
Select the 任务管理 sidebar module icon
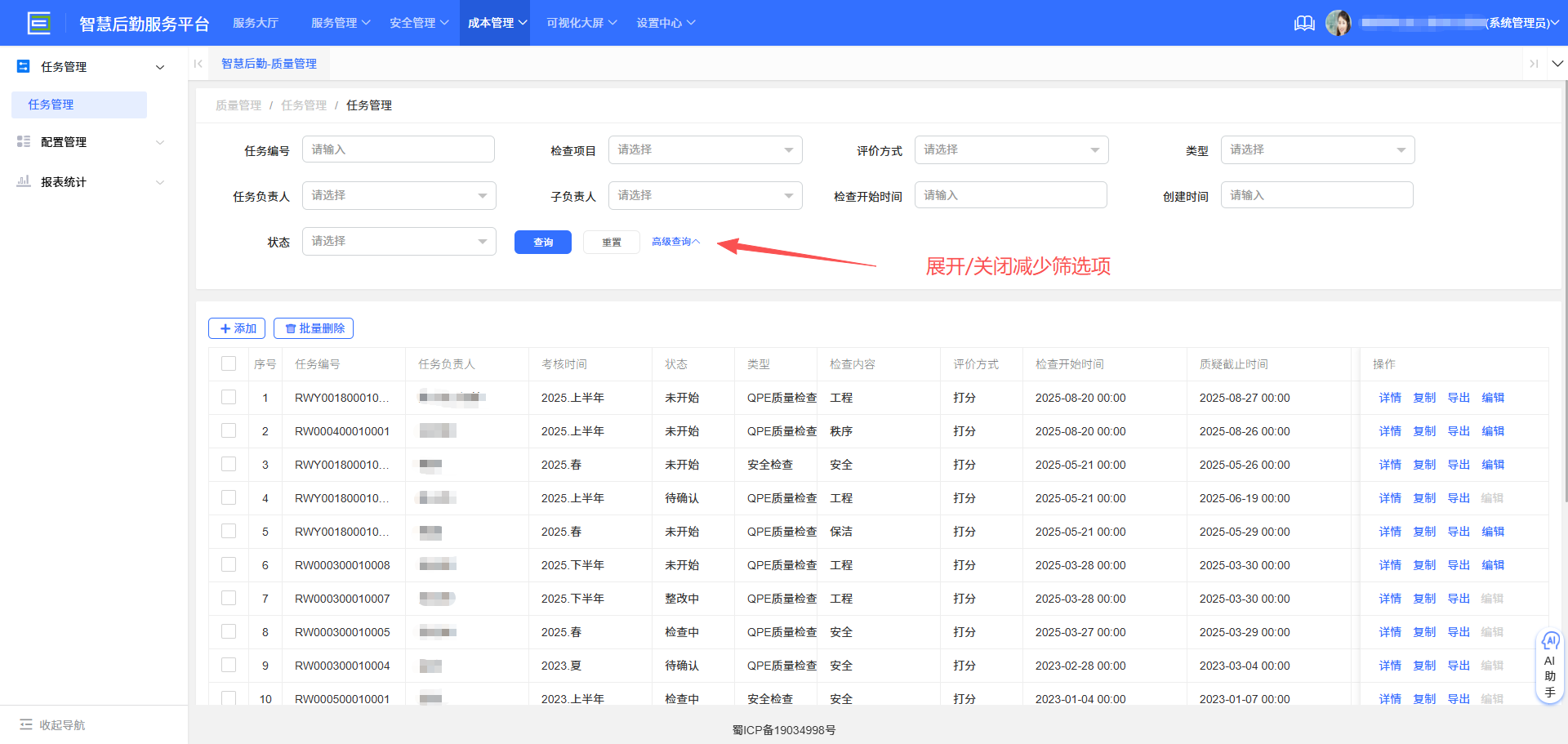tap(22, 66)
